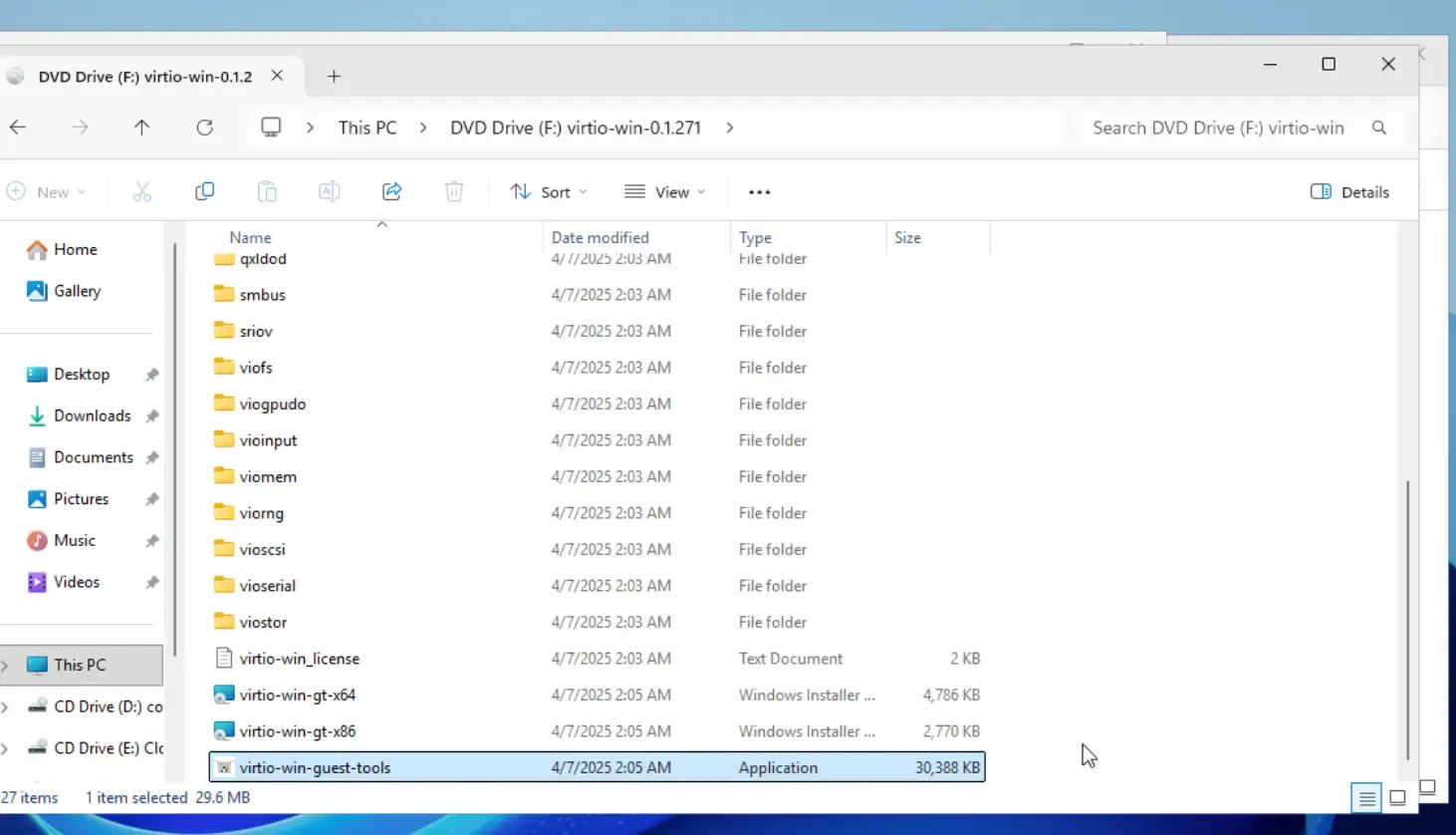Open the Share icon

[391, 191]
